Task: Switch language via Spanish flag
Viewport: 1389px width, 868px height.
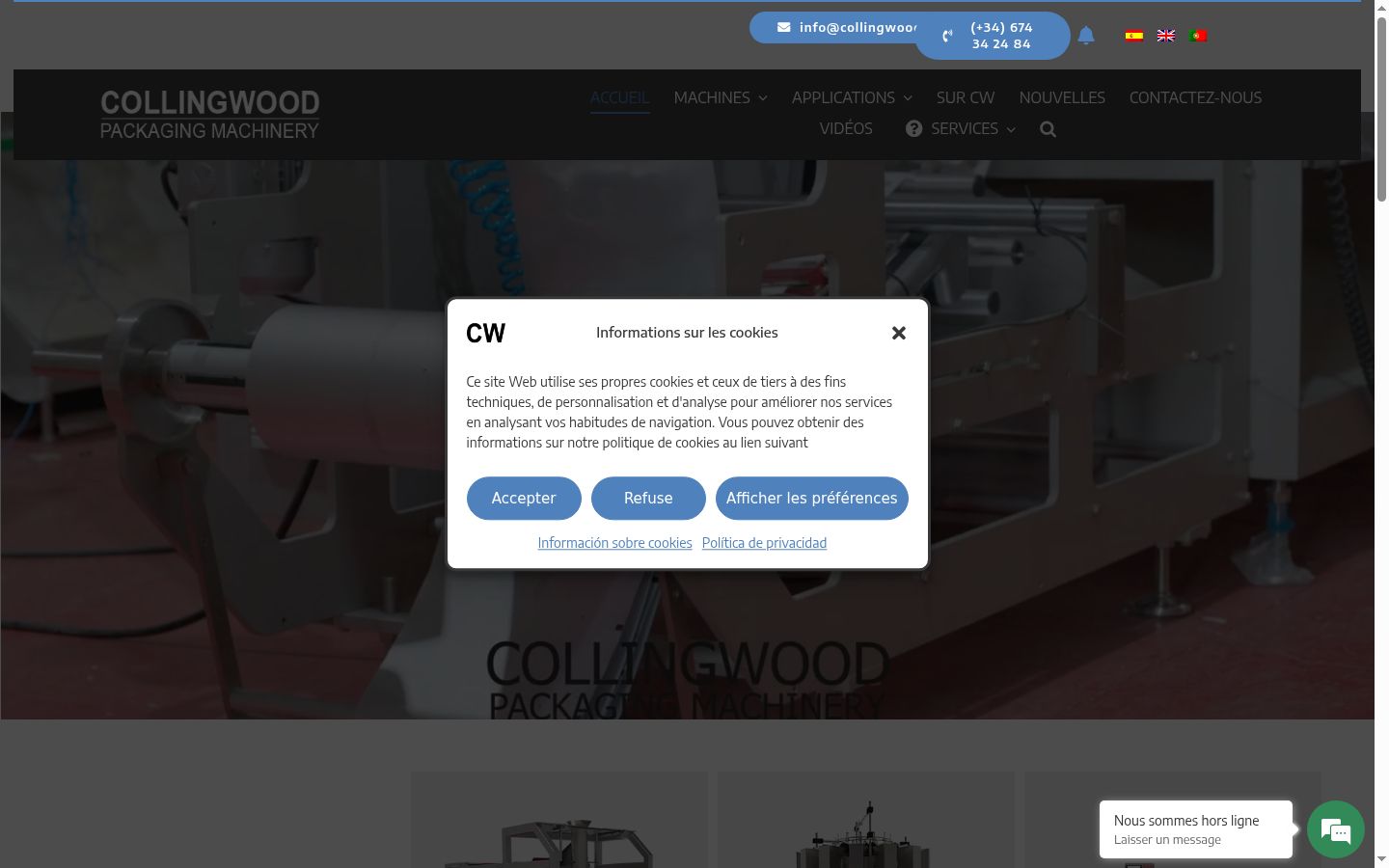Action: pyautogui.click(x=1134, y=36)
